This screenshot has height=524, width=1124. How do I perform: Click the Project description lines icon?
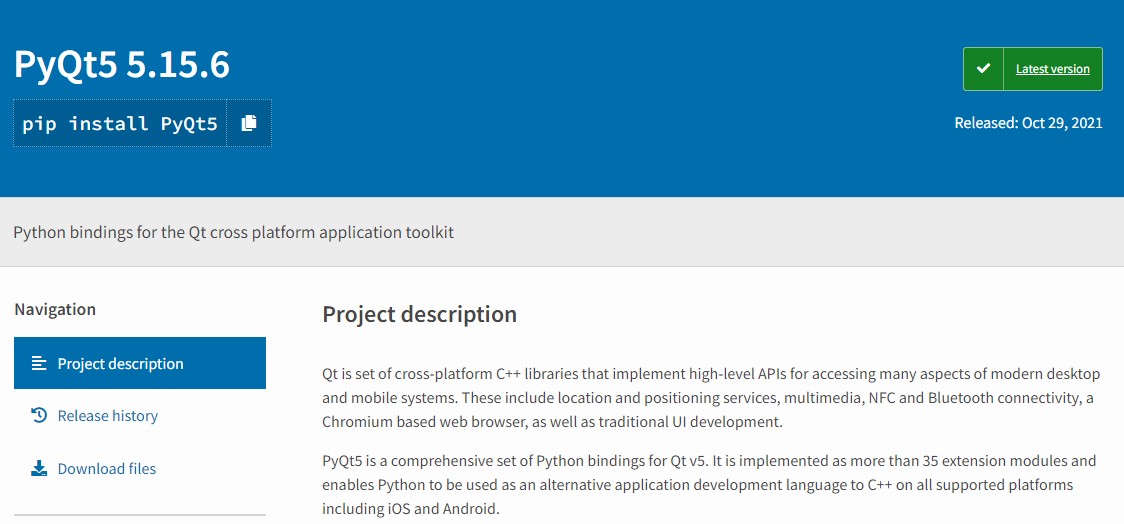39,363
